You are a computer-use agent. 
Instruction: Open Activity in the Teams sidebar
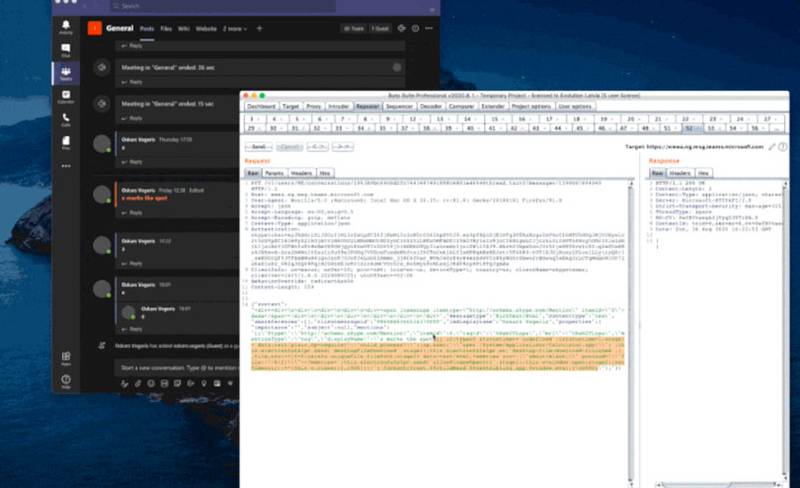coord(66,27)
